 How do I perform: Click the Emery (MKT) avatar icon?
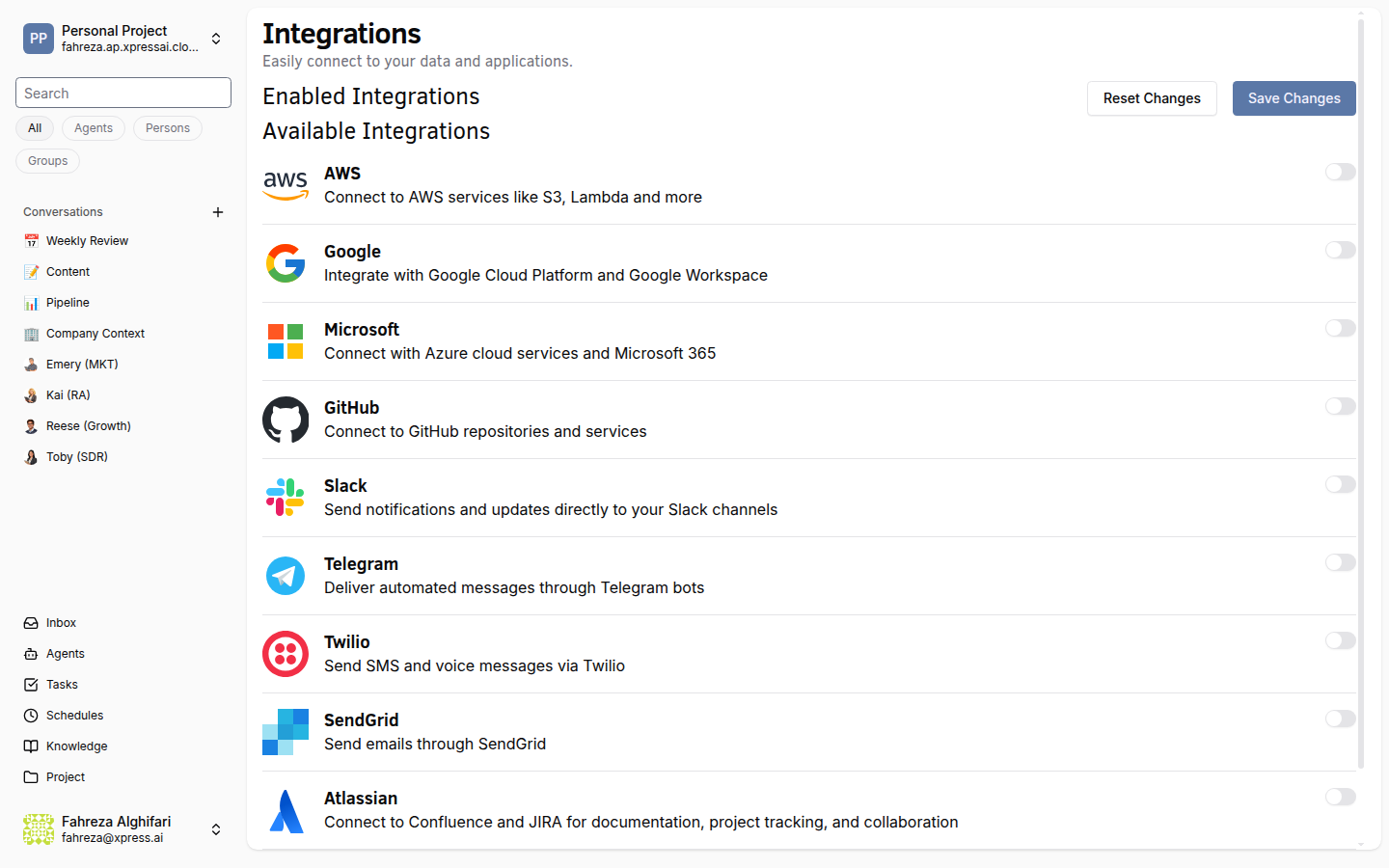click(x=31, y=365)
